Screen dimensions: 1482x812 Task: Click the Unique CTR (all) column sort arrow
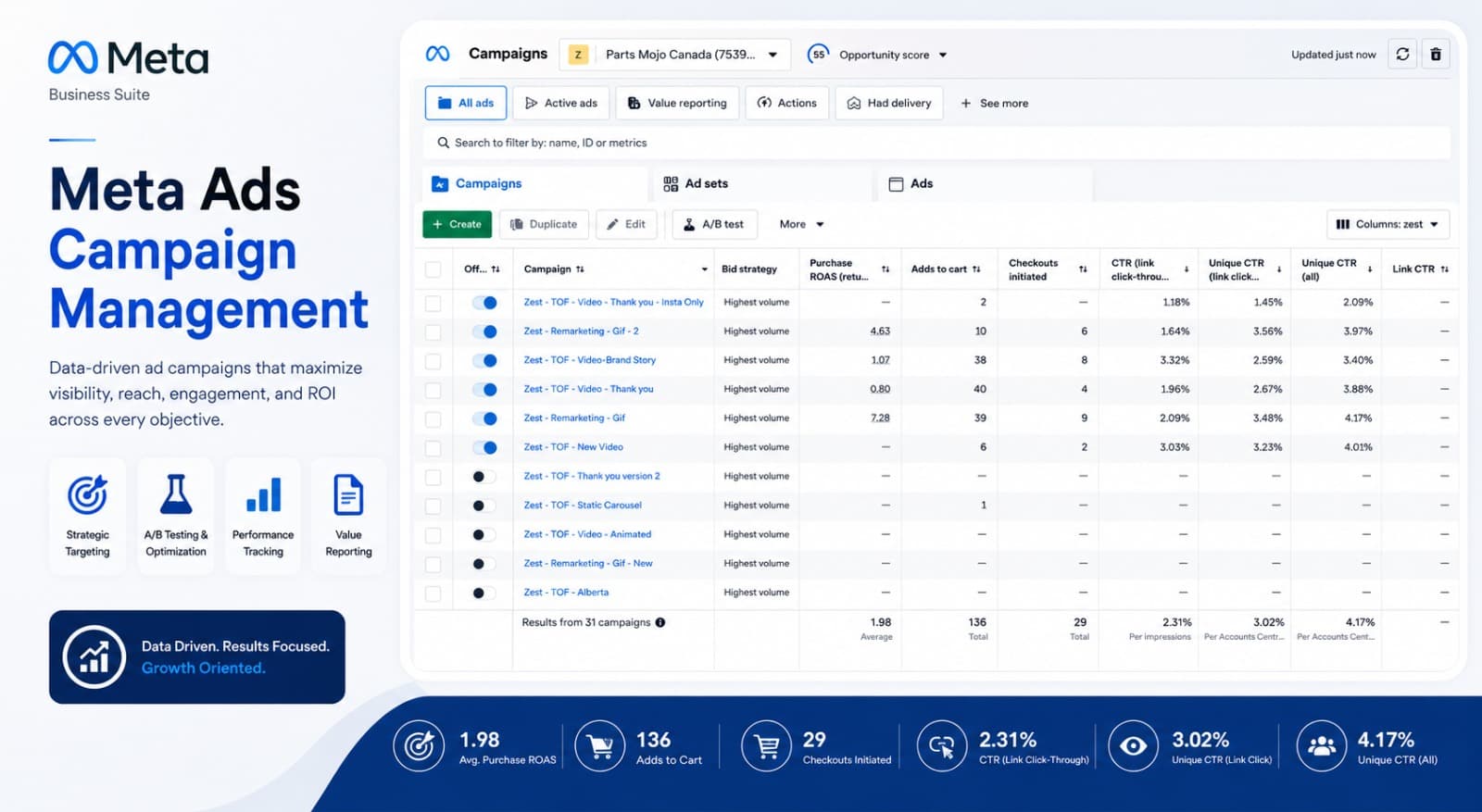point(1369,269)
